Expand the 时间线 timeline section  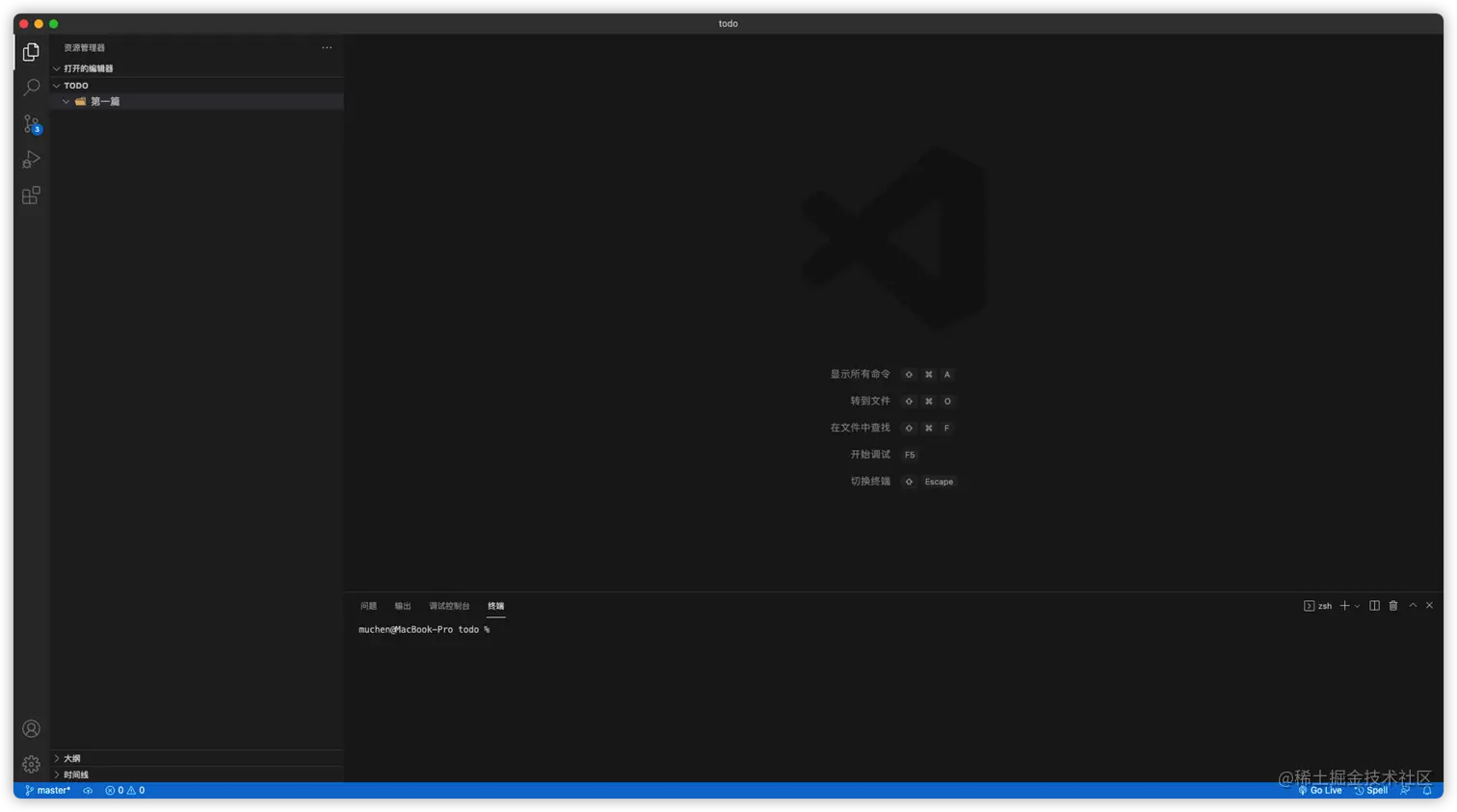click(57, 775)
